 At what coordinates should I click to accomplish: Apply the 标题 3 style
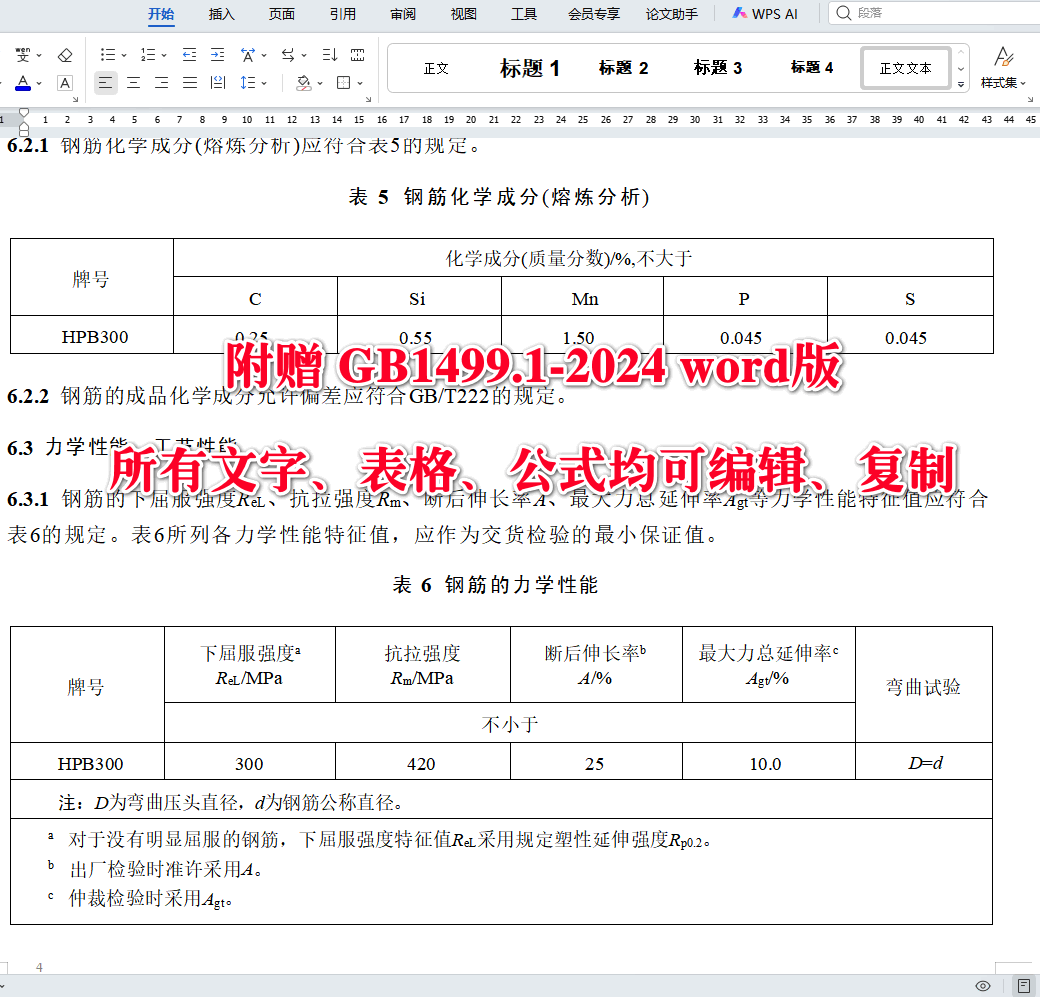point(718,68)
